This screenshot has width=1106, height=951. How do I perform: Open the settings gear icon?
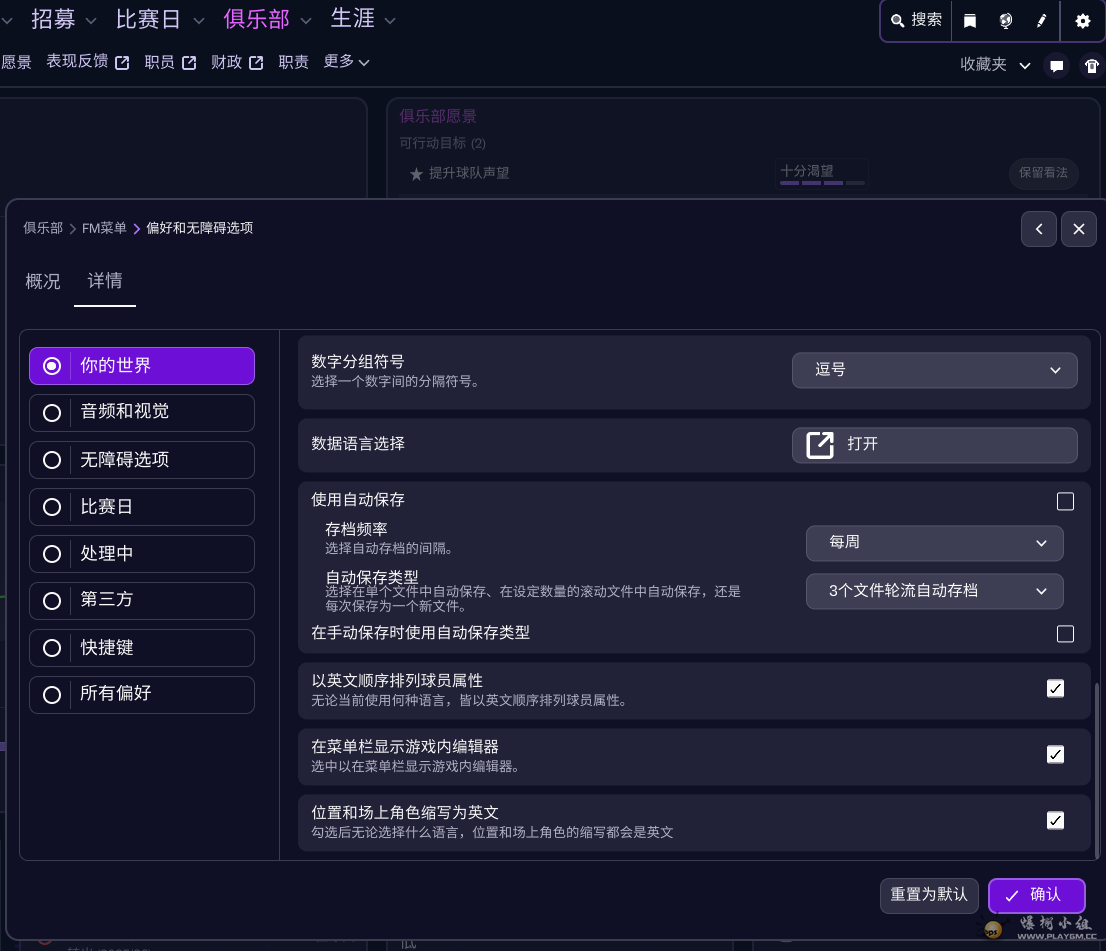(x=1083, y=21)
